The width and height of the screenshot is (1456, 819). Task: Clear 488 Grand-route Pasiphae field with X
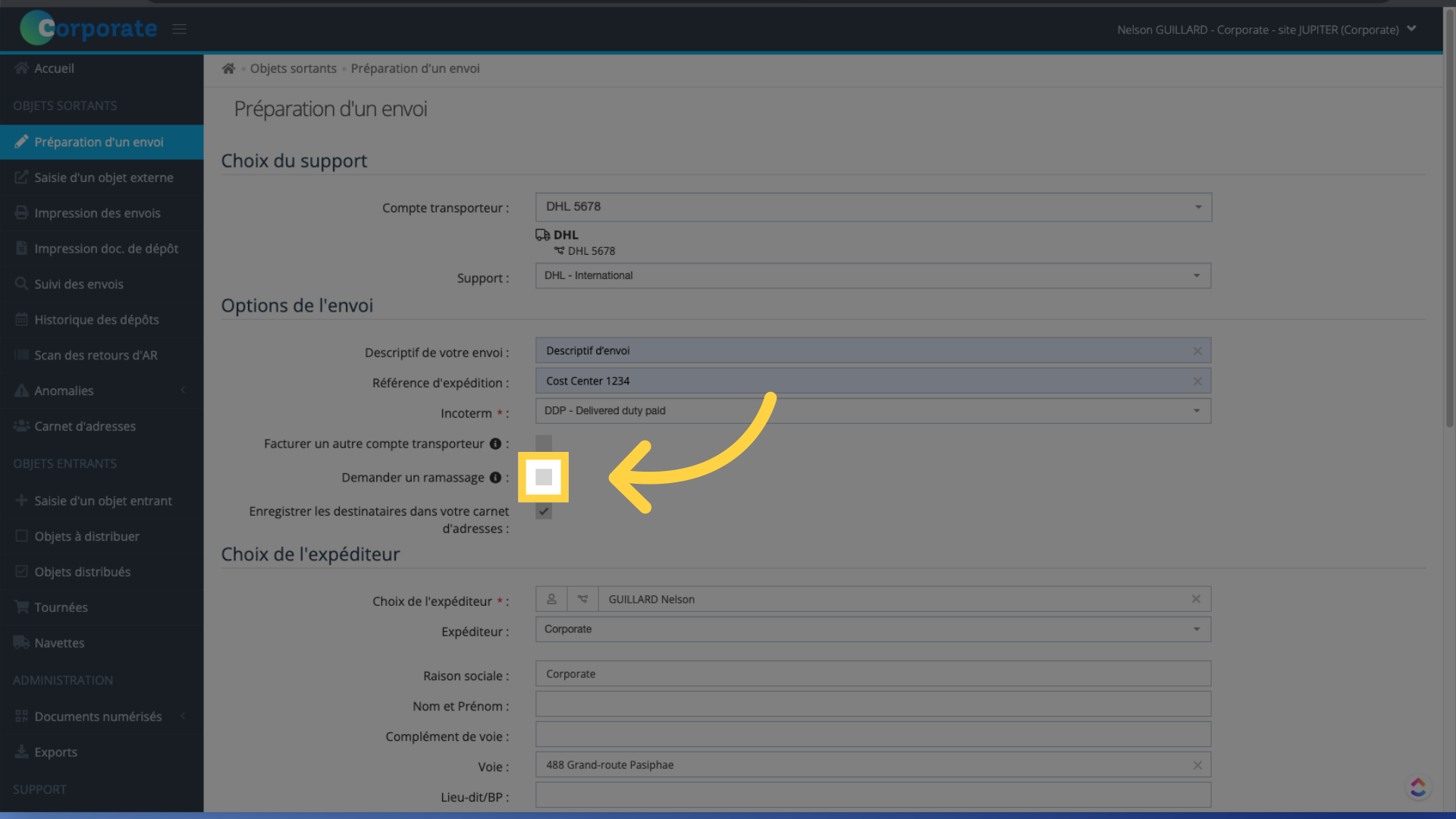1197,765
